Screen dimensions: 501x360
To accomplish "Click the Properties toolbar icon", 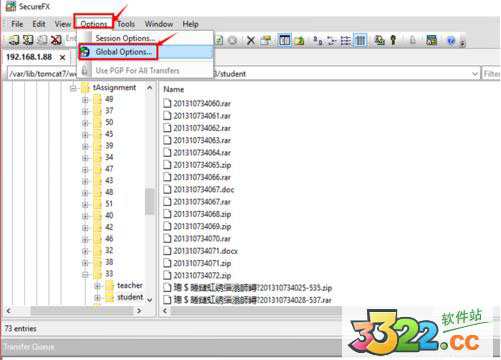I will tap(266, 41).
